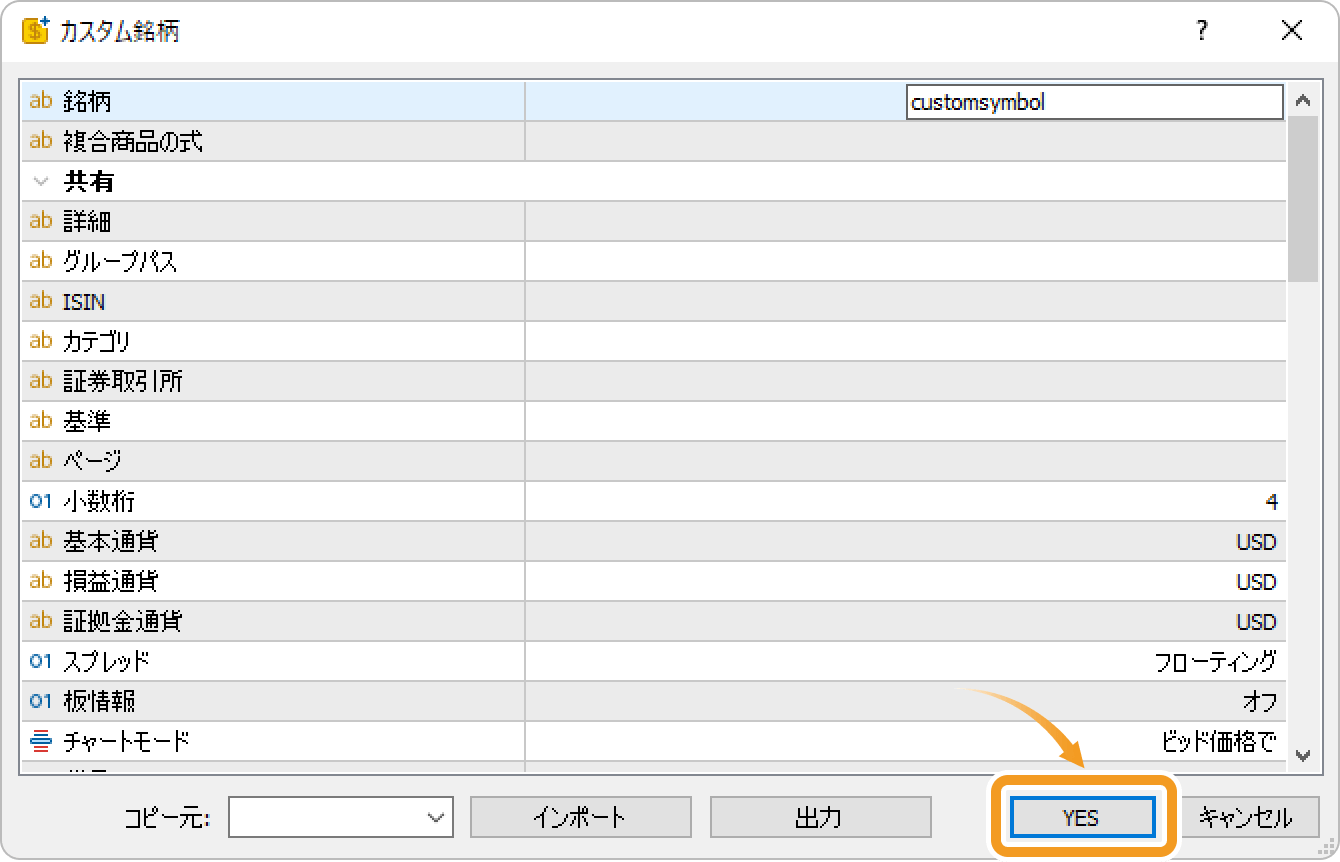Click the 'ab' icon beside 銘柄 row

pos(41,101)
